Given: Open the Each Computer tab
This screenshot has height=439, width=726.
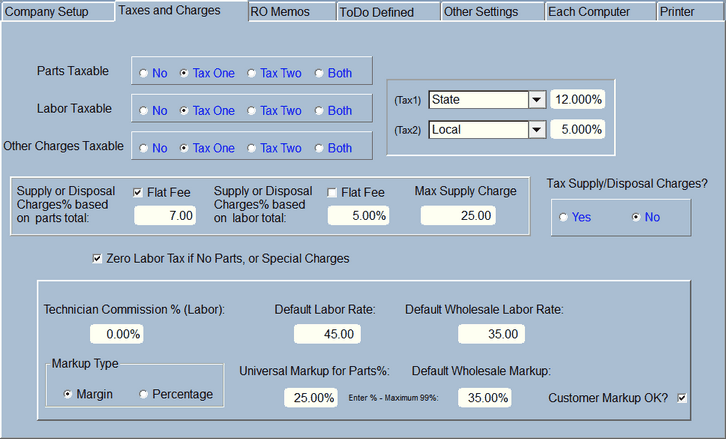Looking at the screenshot, I should point(600,12).
